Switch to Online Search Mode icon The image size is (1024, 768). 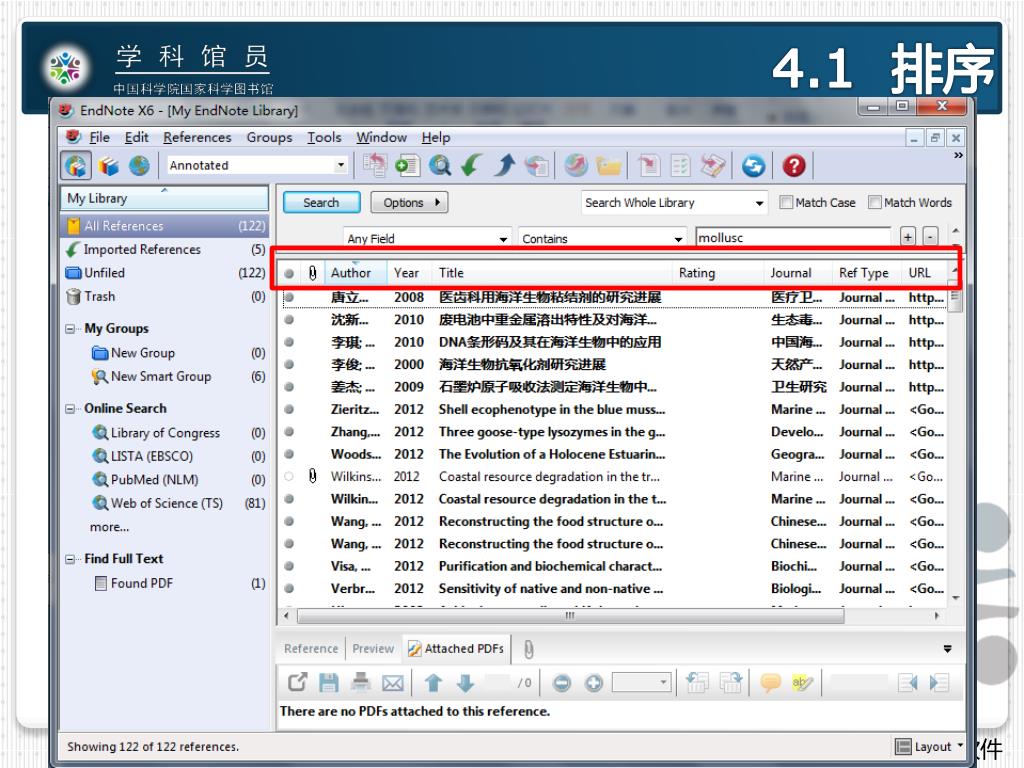139,166
